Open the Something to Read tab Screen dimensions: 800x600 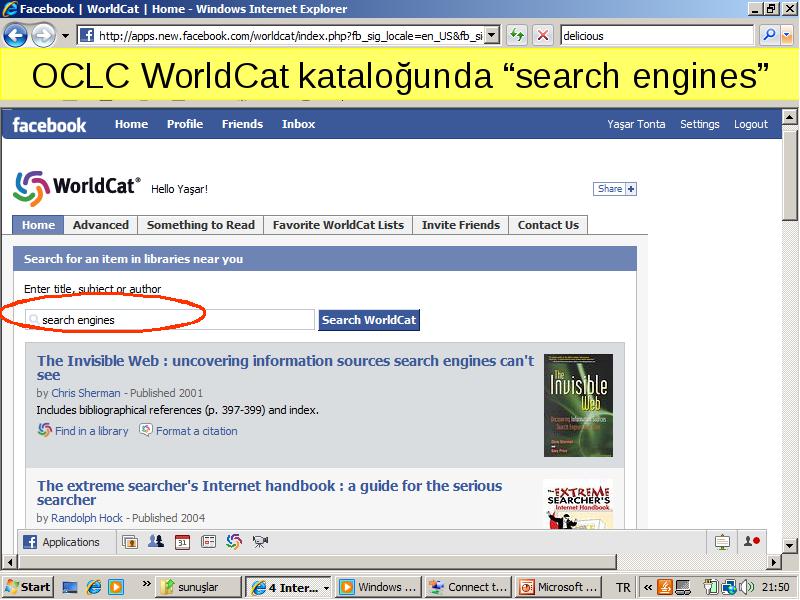pos(201,225)
